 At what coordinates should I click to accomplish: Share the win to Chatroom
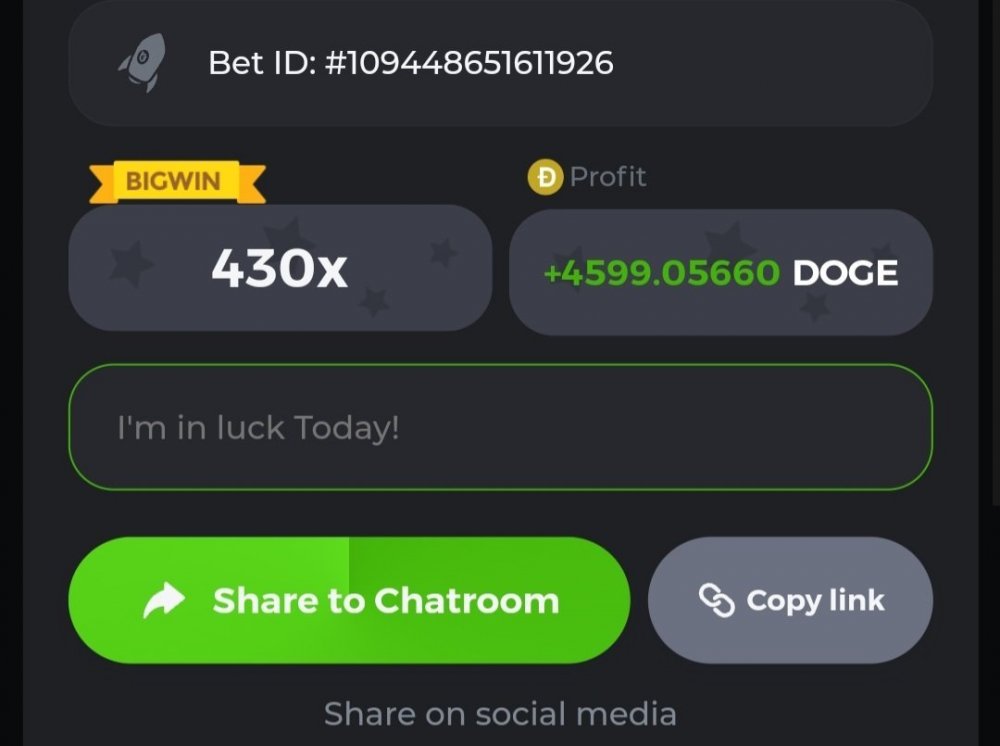pos(349,600)
